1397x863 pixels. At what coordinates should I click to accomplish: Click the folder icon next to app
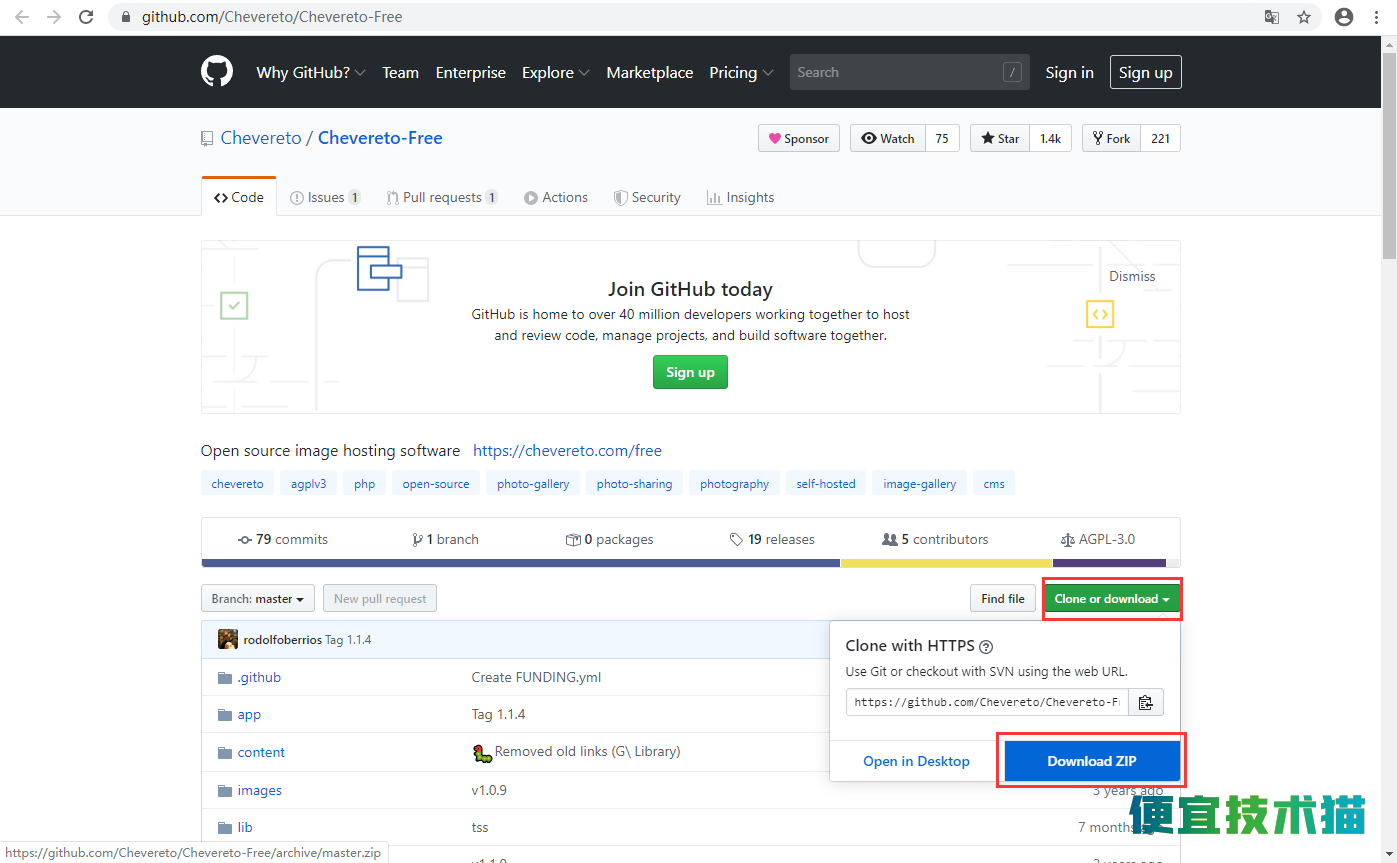click(225, 715)
